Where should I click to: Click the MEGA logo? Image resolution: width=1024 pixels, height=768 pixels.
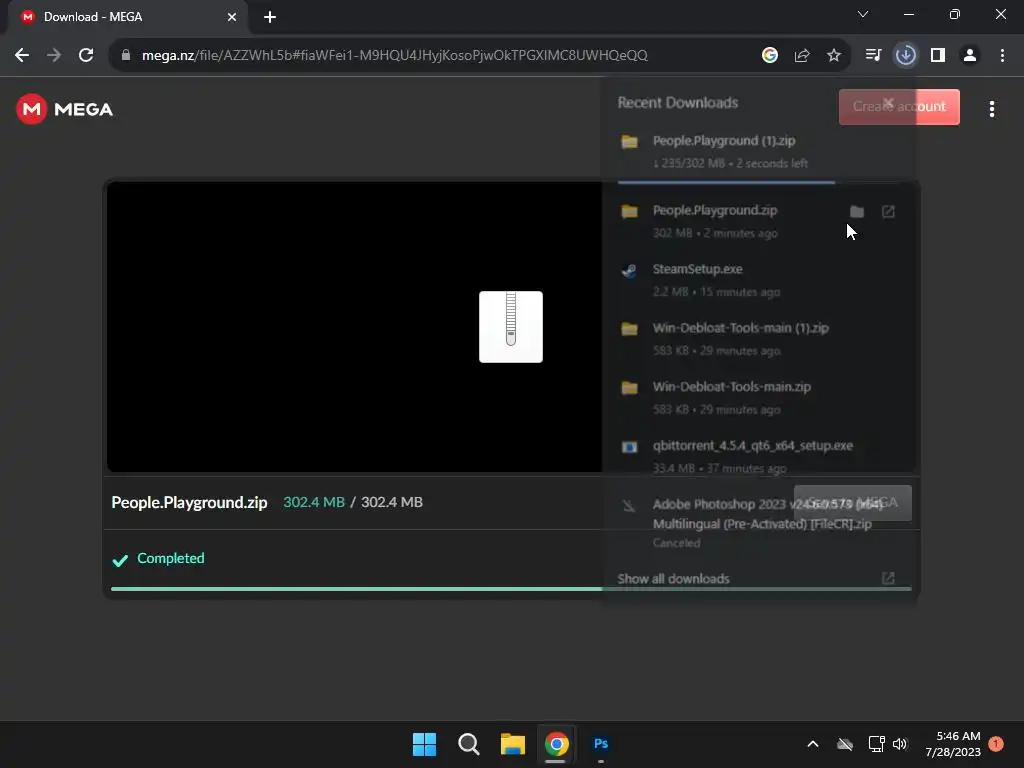tap(65, 109)
